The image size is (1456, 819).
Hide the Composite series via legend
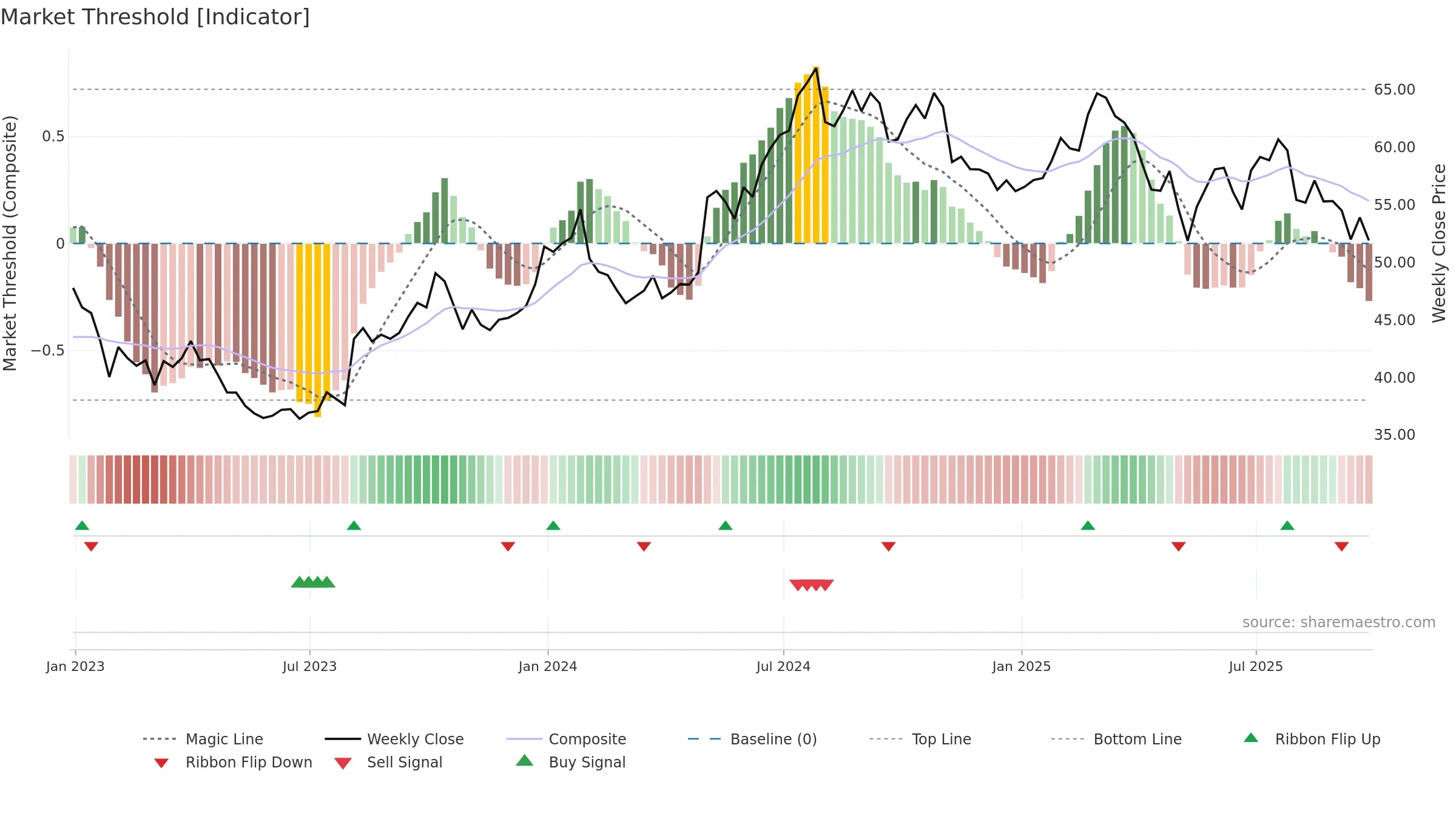pyautogui.click(x=567, y=739)
